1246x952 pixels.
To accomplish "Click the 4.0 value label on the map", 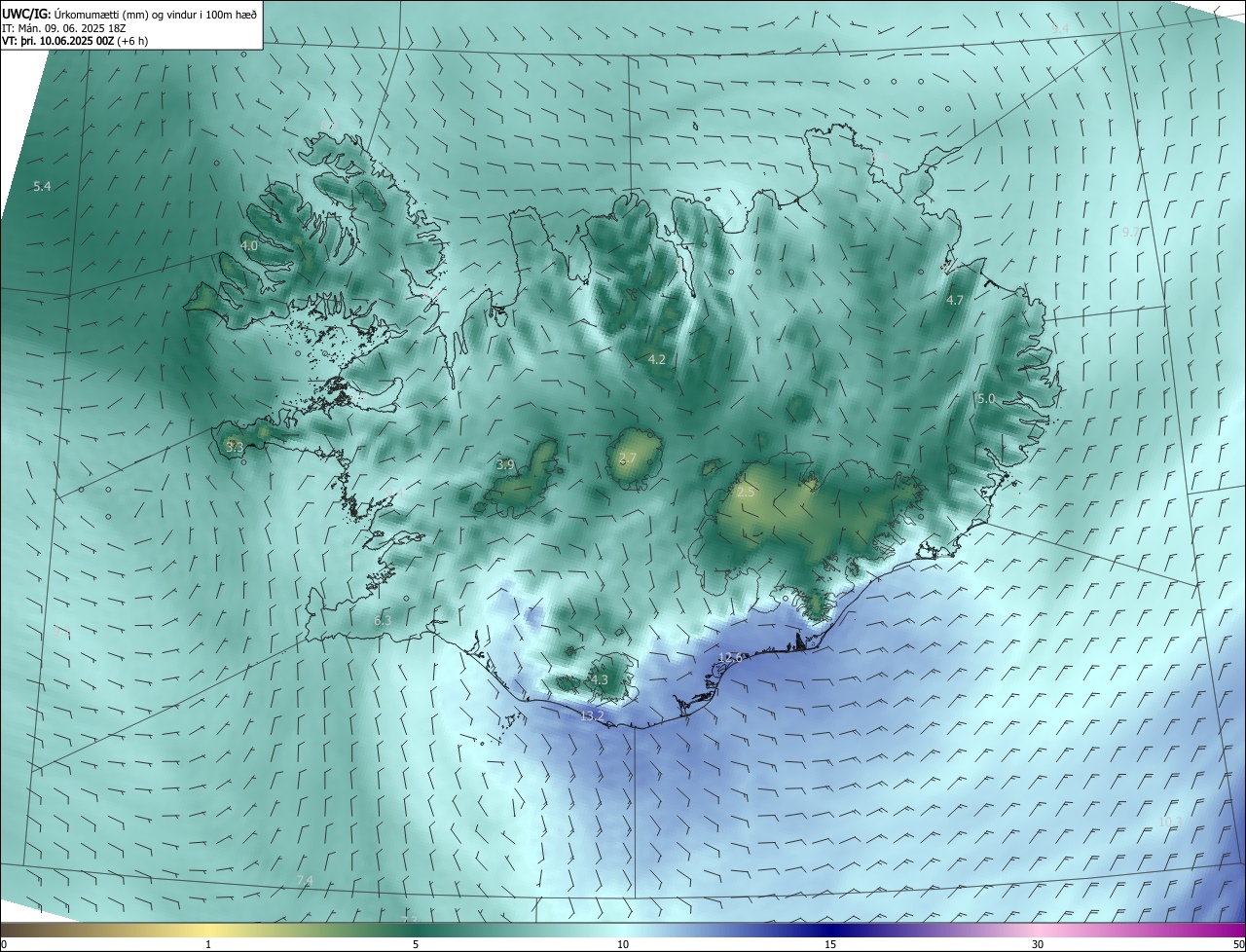I will click(x=249, y=246).
